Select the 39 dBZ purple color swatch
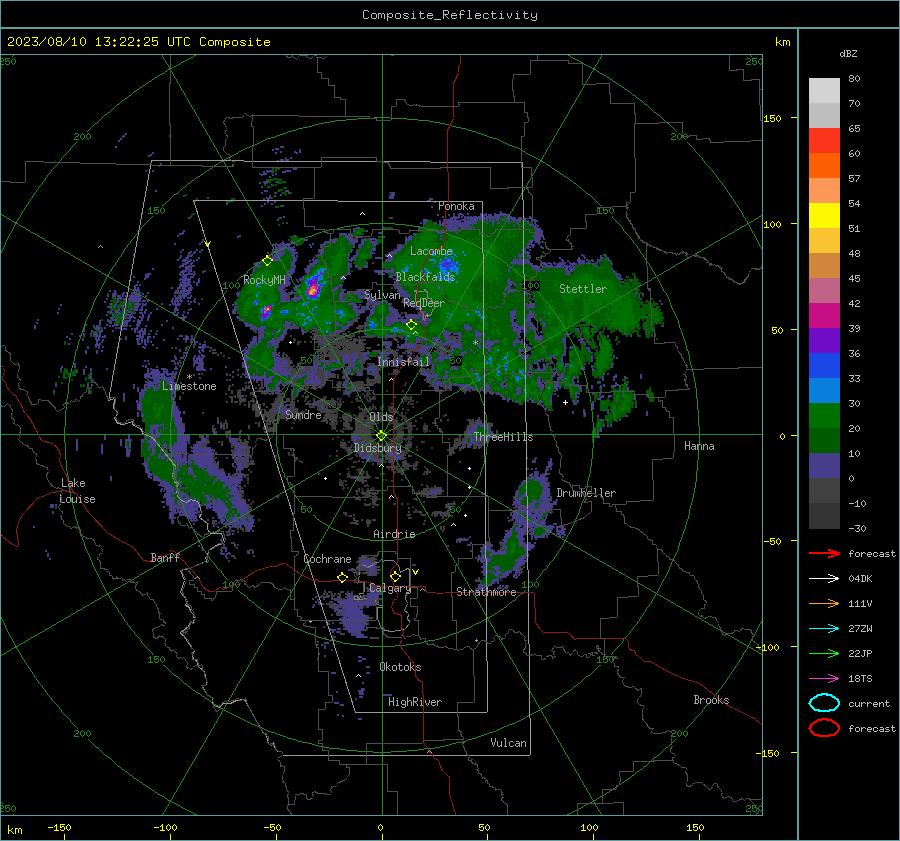 point(824,340)
